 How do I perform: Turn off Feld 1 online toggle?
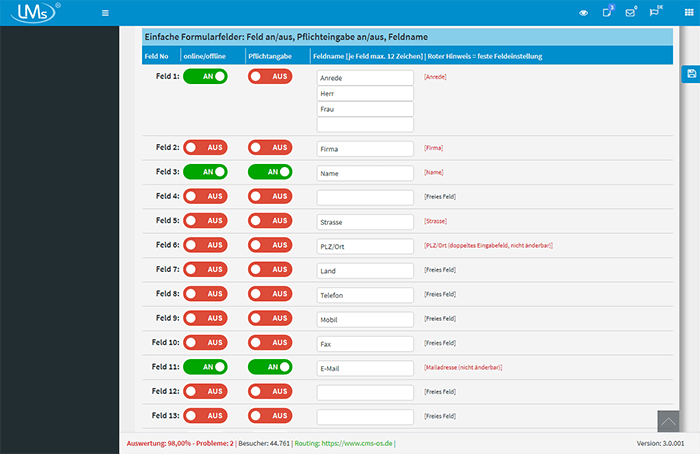(205, 76)
